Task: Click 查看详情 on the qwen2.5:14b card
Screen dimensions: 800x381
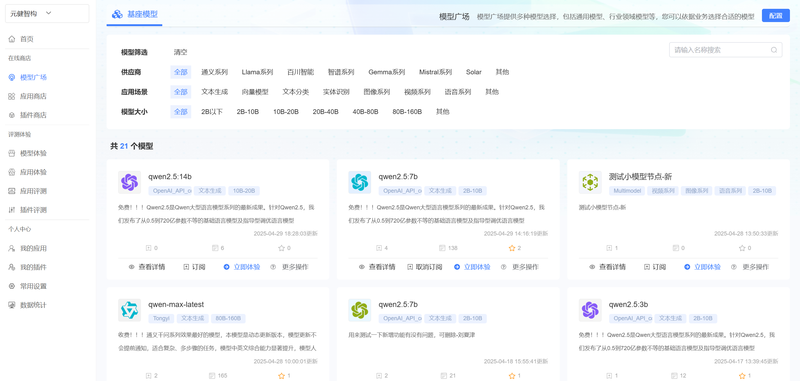Action: pyautogui.click(x=147, y=267)
